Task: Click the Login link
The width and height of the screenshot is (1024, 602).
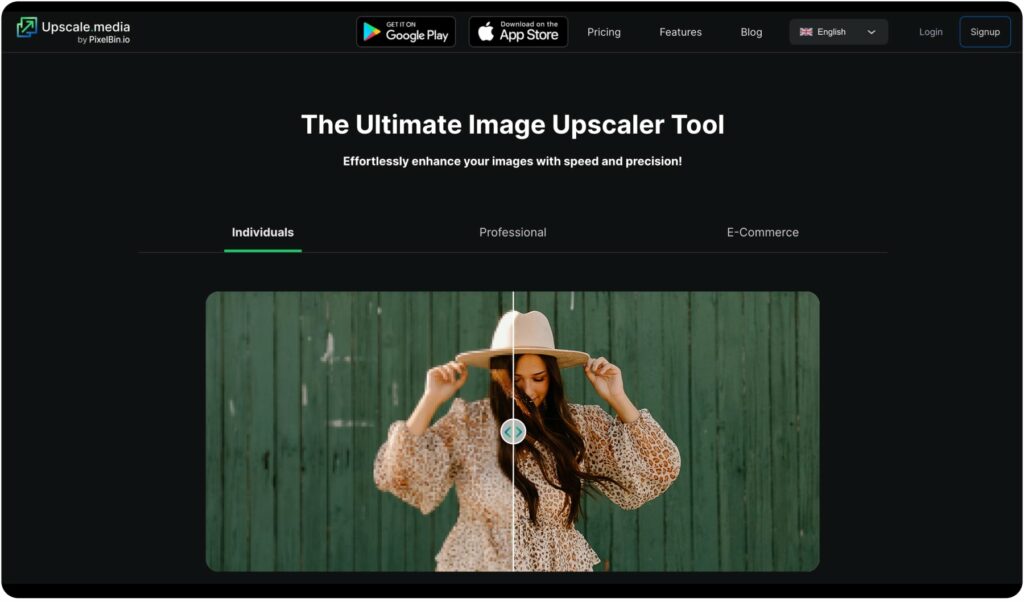Action: tap(930, 32)
